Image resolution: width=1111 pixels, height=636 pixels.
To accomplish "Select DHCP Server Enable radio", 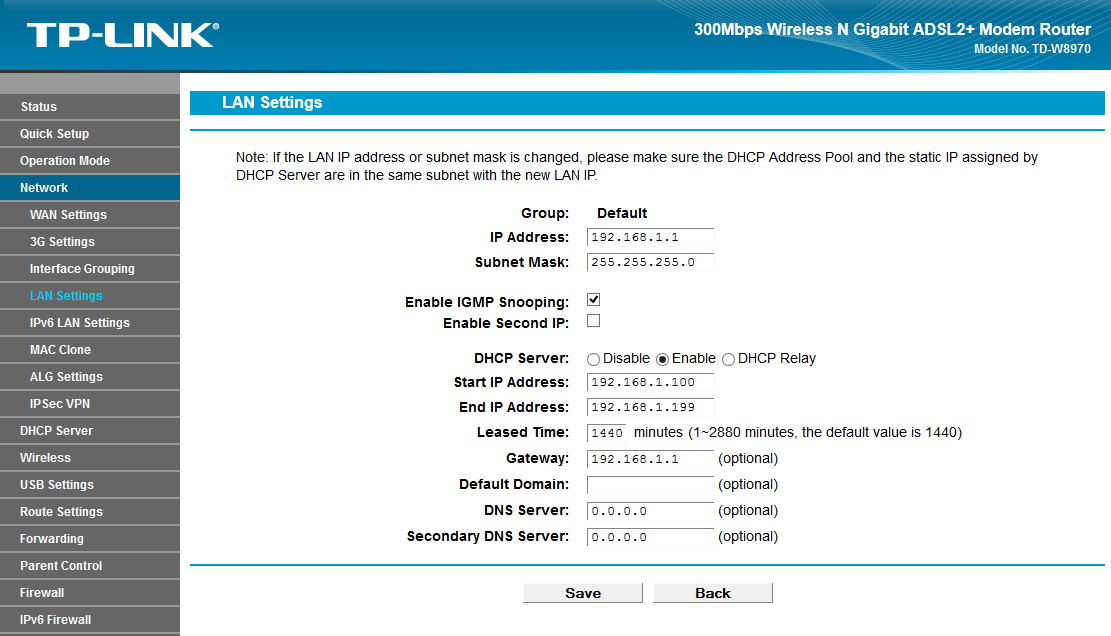I will click(x=662, y=360).
